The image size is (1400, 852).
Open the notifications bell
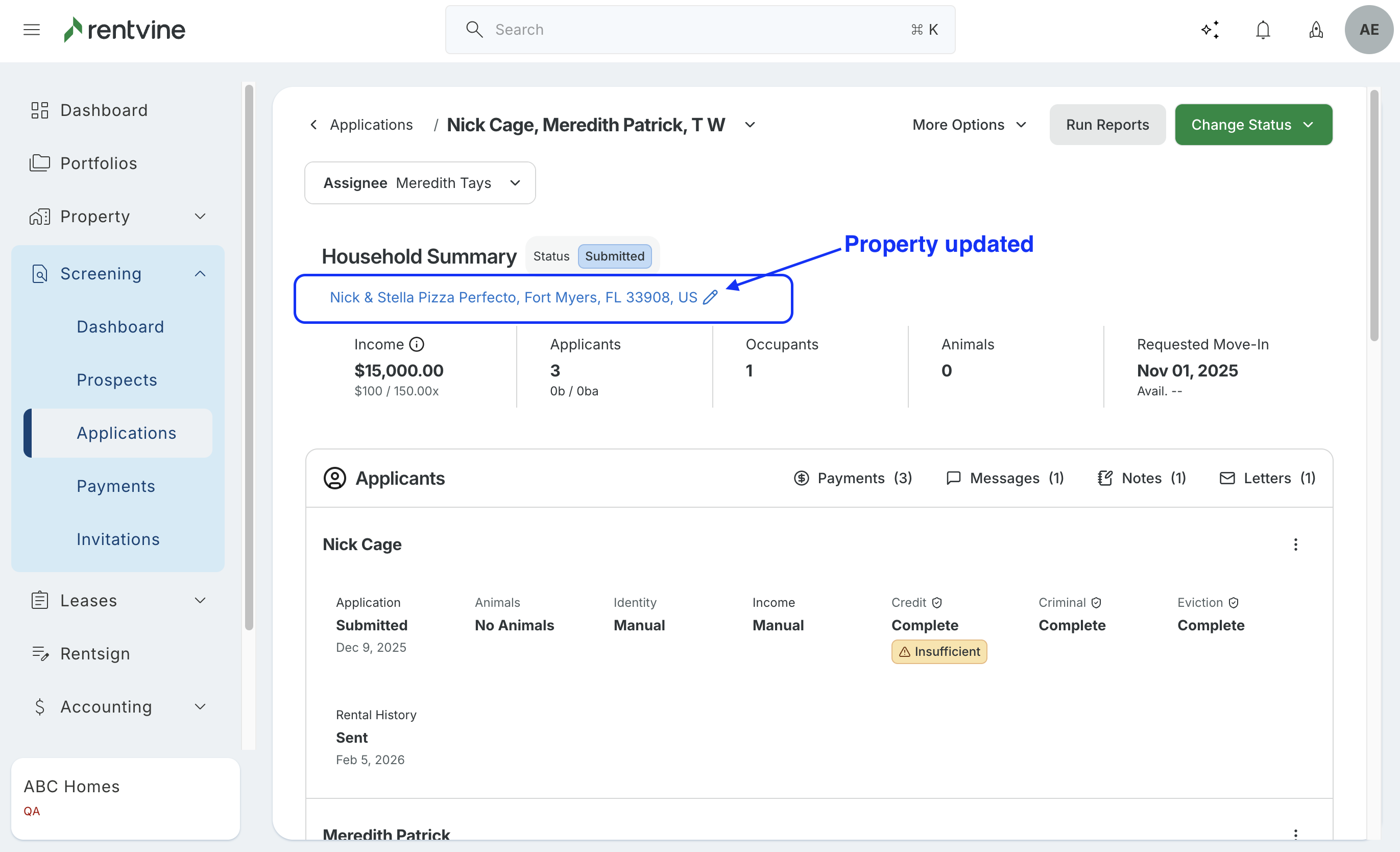coord(1263,30)
